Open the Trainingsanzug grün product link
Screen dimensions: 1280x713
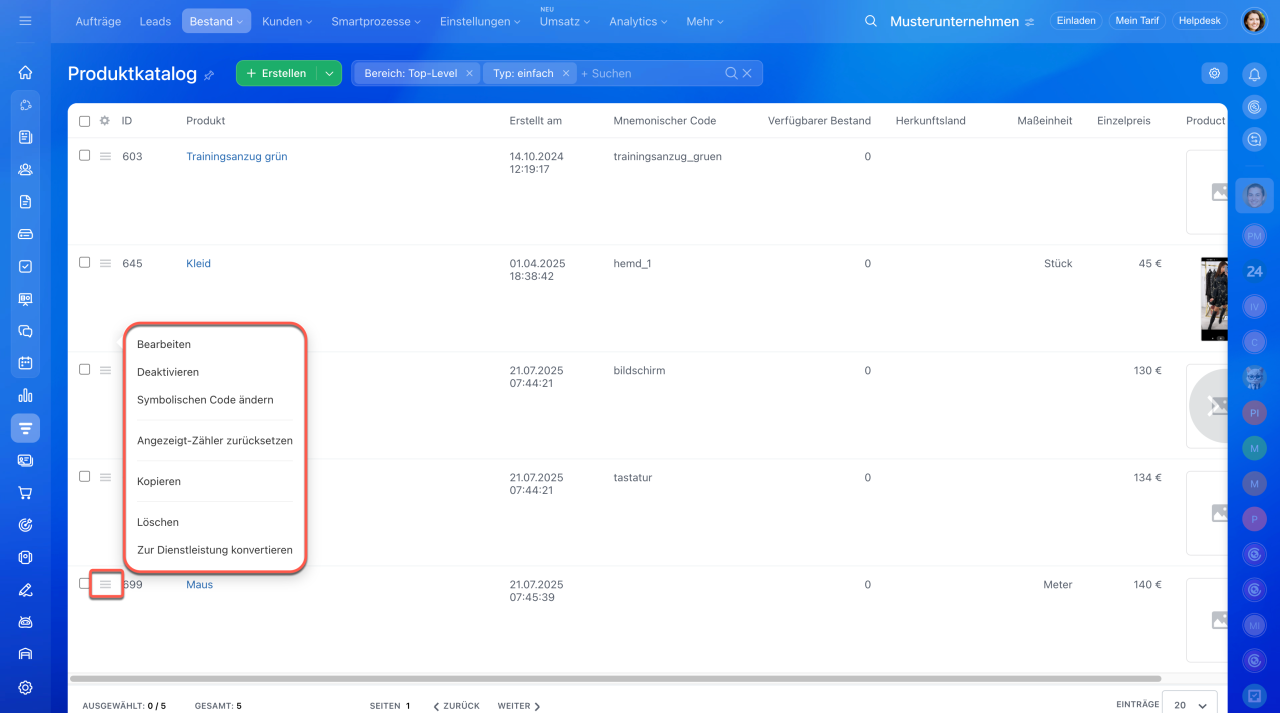tap(236, 156)
